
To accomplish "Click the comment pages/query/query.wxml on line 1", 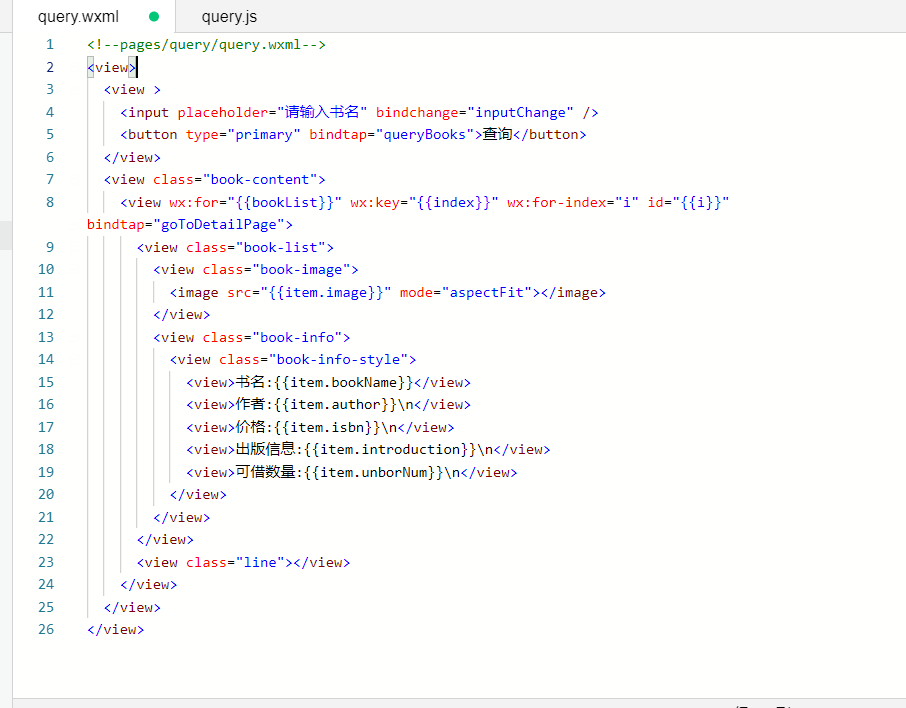I will [206, 45].
